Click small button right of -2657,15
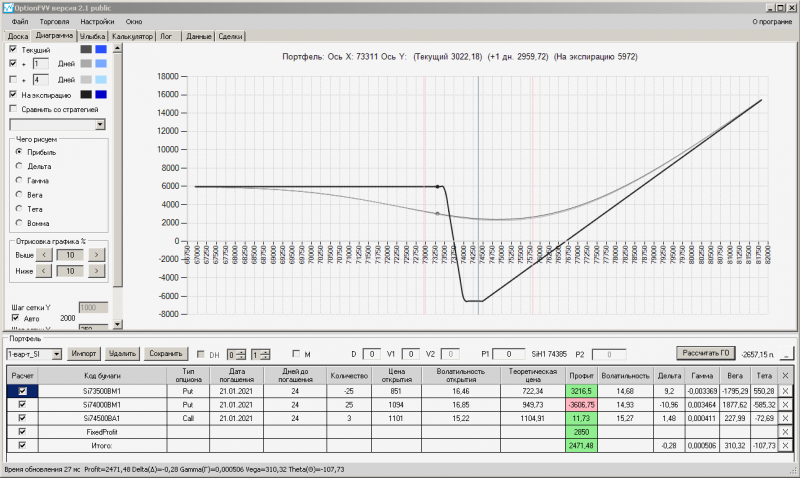The image size is (800, 478). 787,354
